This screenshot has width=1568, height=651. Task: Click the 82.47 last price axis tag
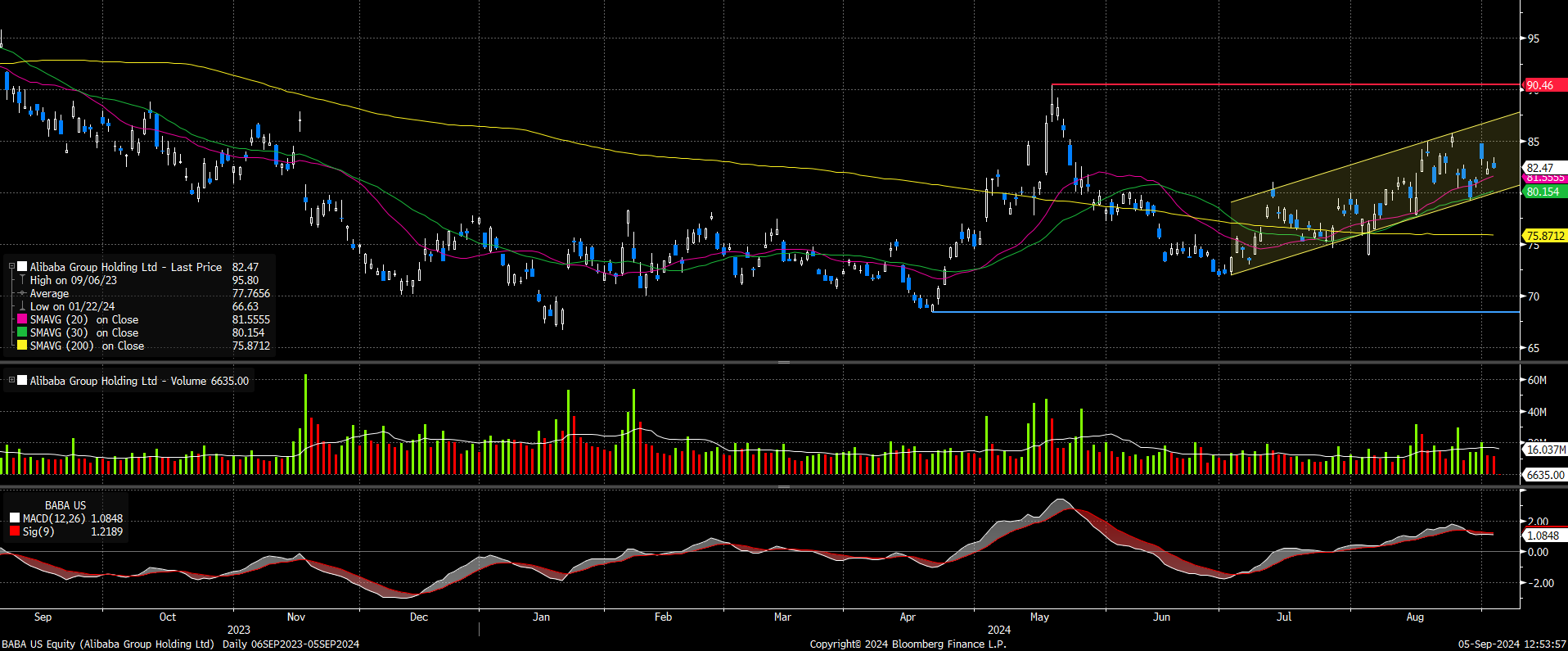pos(1544,168)
